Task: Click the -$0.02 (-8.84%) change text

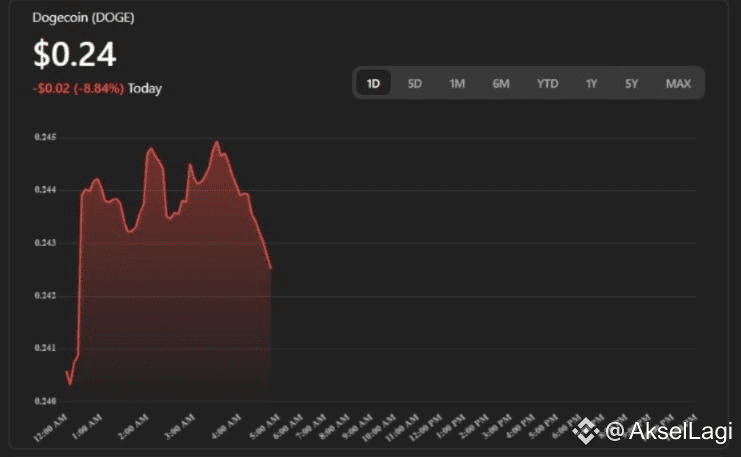Action: point(78,88)
